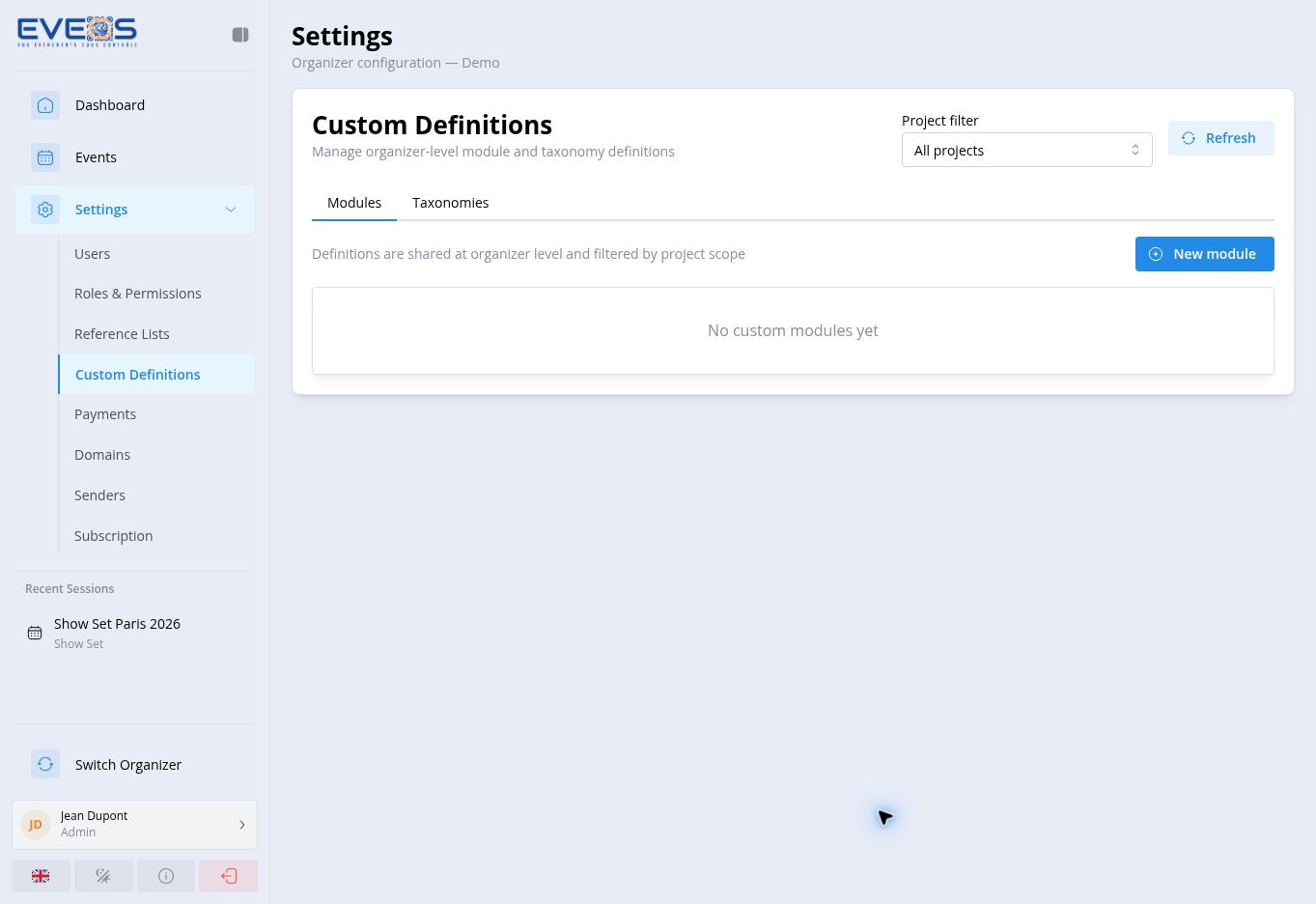Collapse the sidebar with the panel icon

tap(240, 35)
